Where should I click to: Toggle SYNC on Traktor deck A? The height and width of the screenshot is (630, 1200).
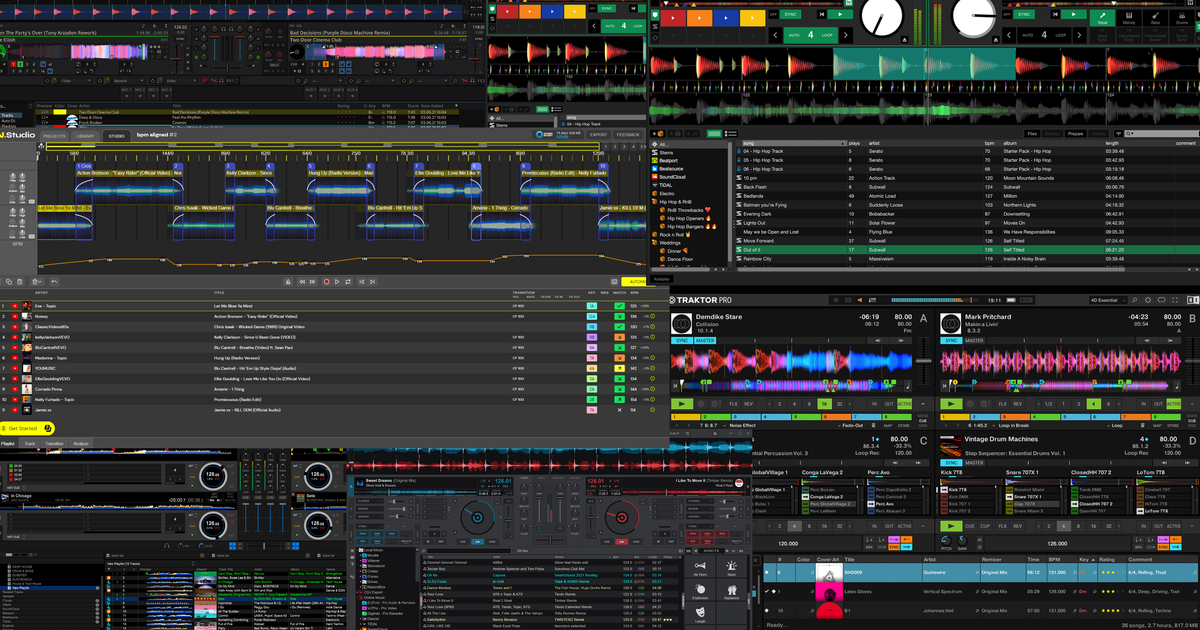(682, 340)
